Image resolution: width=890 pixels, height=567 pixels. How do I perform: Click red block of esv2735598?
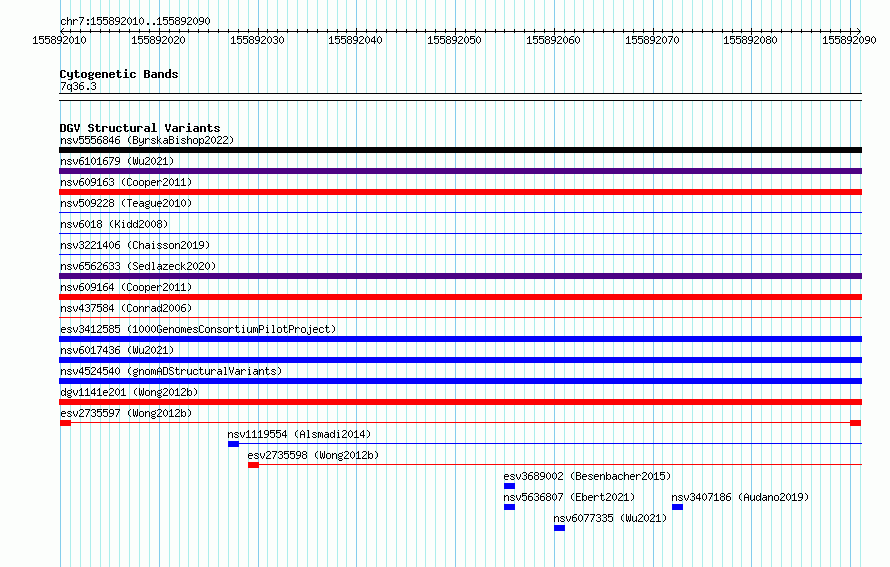[x=253, y=465]
